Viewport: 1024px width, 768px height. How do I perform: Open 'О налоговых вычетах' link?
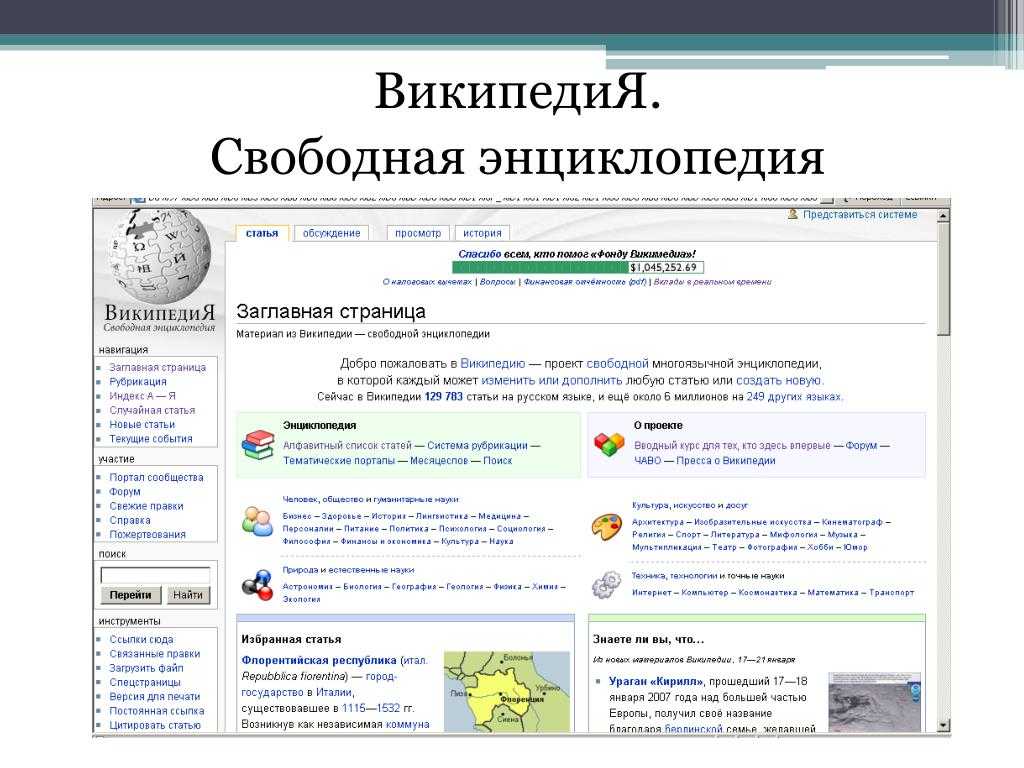[x=427, y=282]
